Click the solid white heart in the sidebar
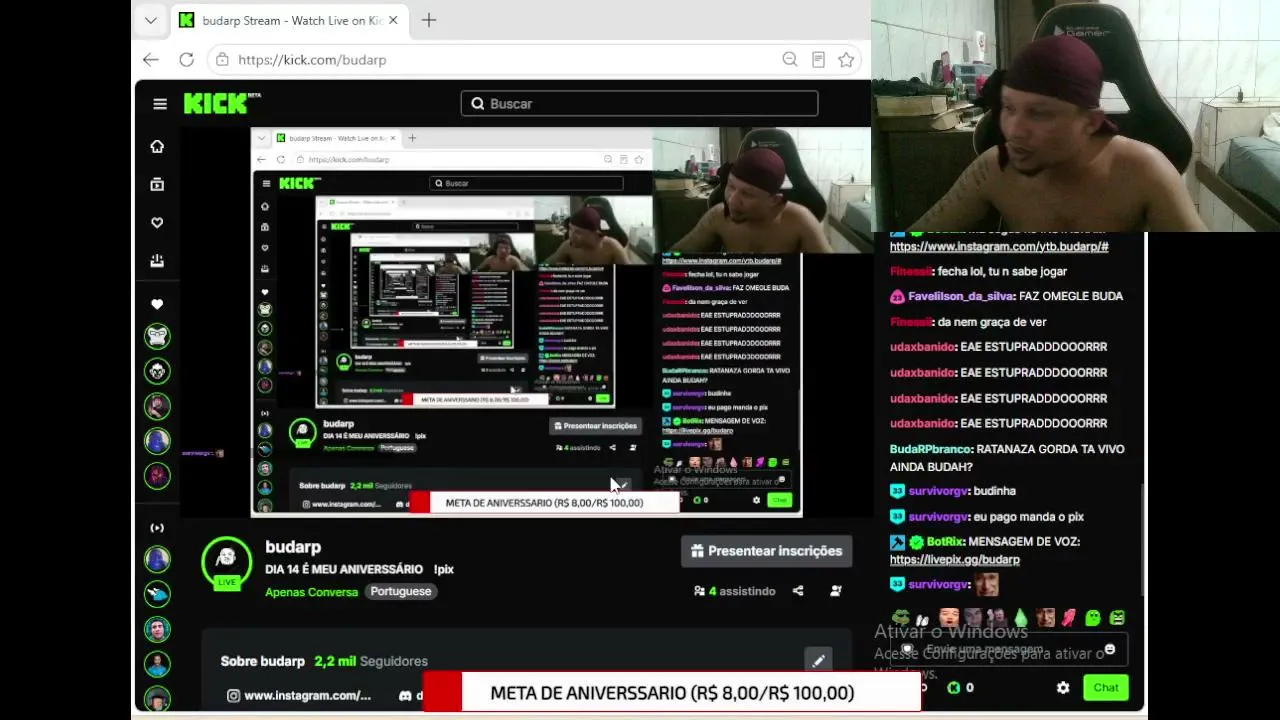The image size is (1280, 720). [157, 304]
